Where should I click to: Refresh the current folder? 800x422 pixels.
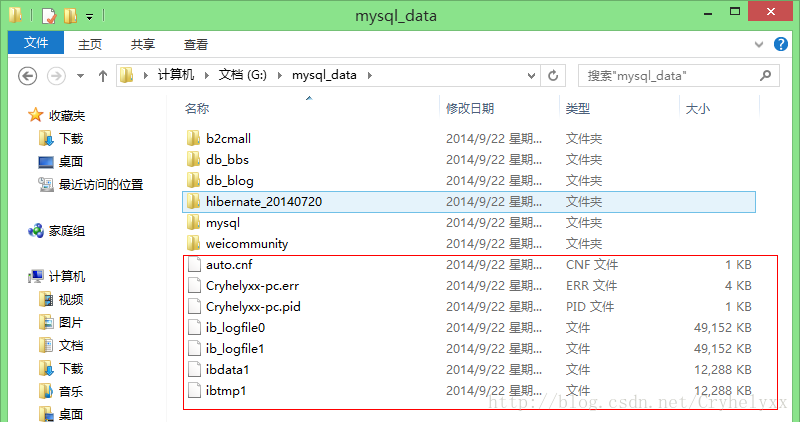tap(553, 76)
